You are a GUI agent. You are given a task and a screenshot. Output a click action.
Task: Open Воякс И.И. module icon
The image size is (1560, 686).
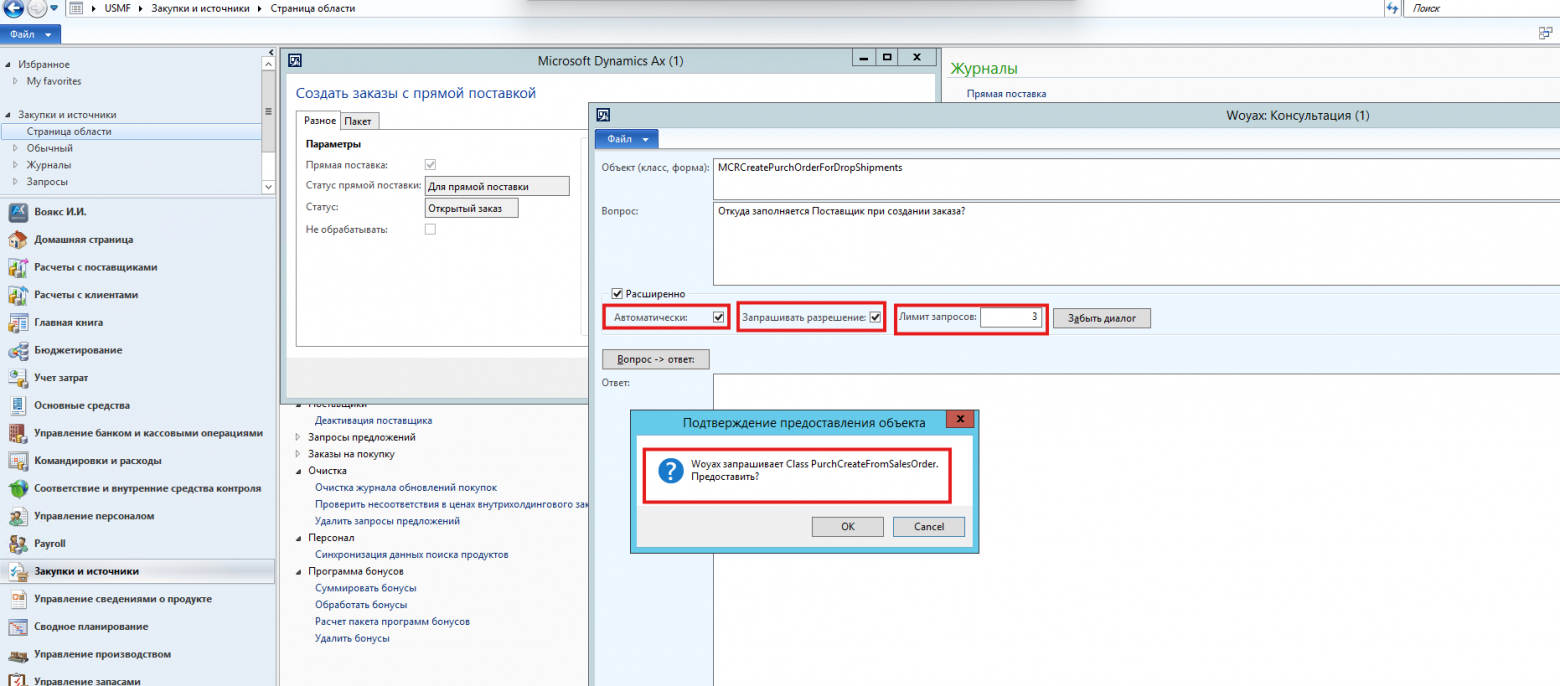click(x=17, y=212)
